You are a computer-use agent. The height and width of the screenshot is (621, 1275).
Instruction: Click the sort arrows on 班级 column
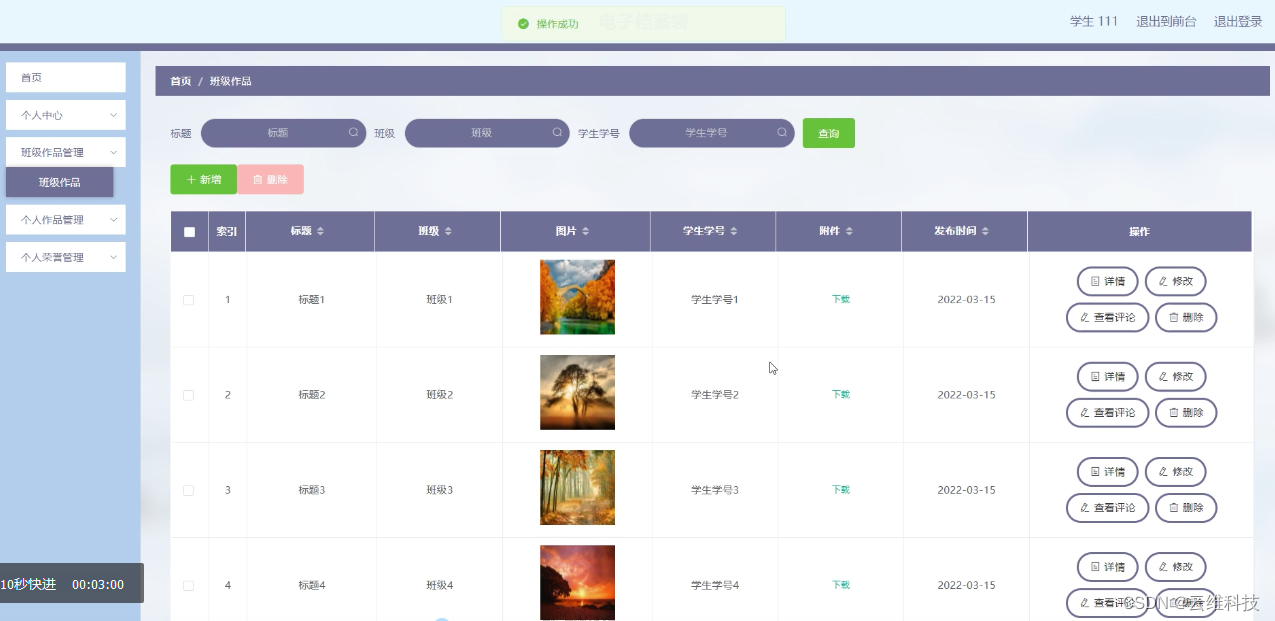448,231
